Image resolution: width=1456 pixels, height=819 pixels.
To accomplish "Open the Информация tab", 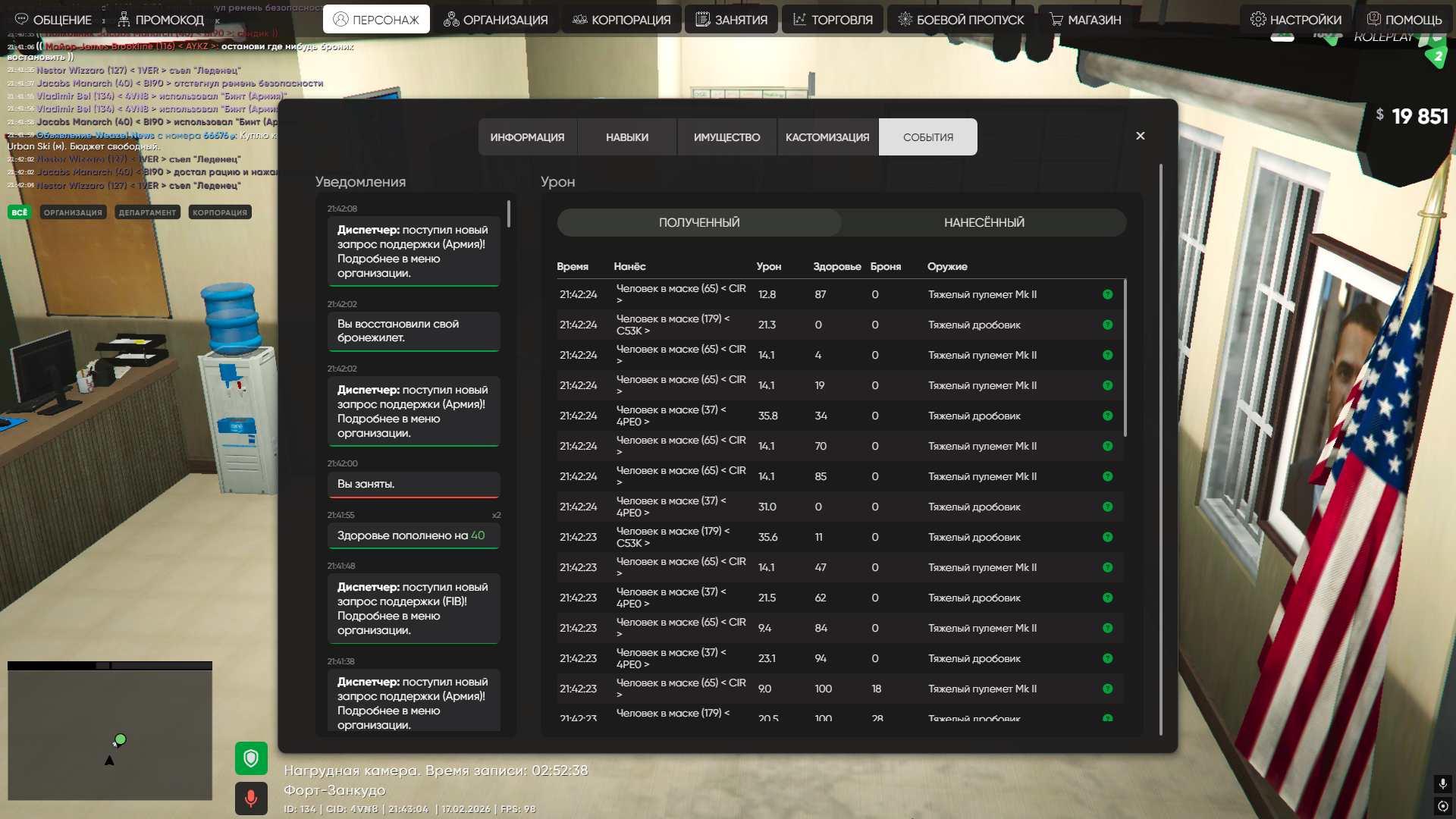I will (x=527, y=137).
